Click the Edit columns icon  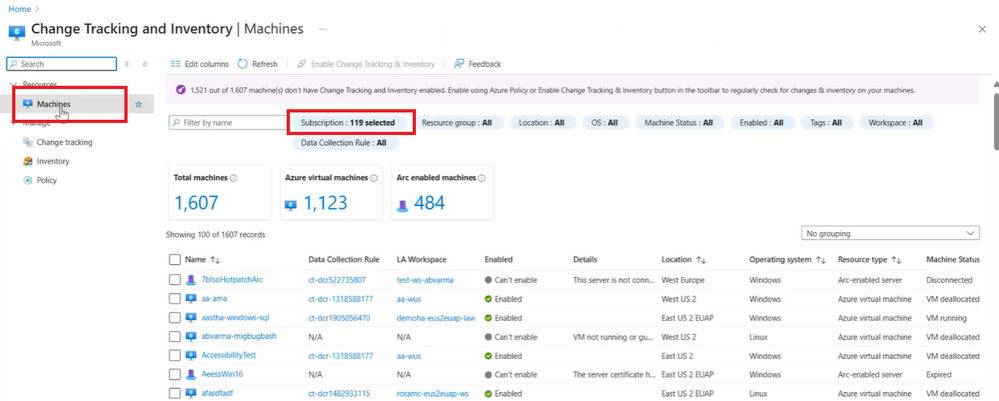(x=175, y=64)
